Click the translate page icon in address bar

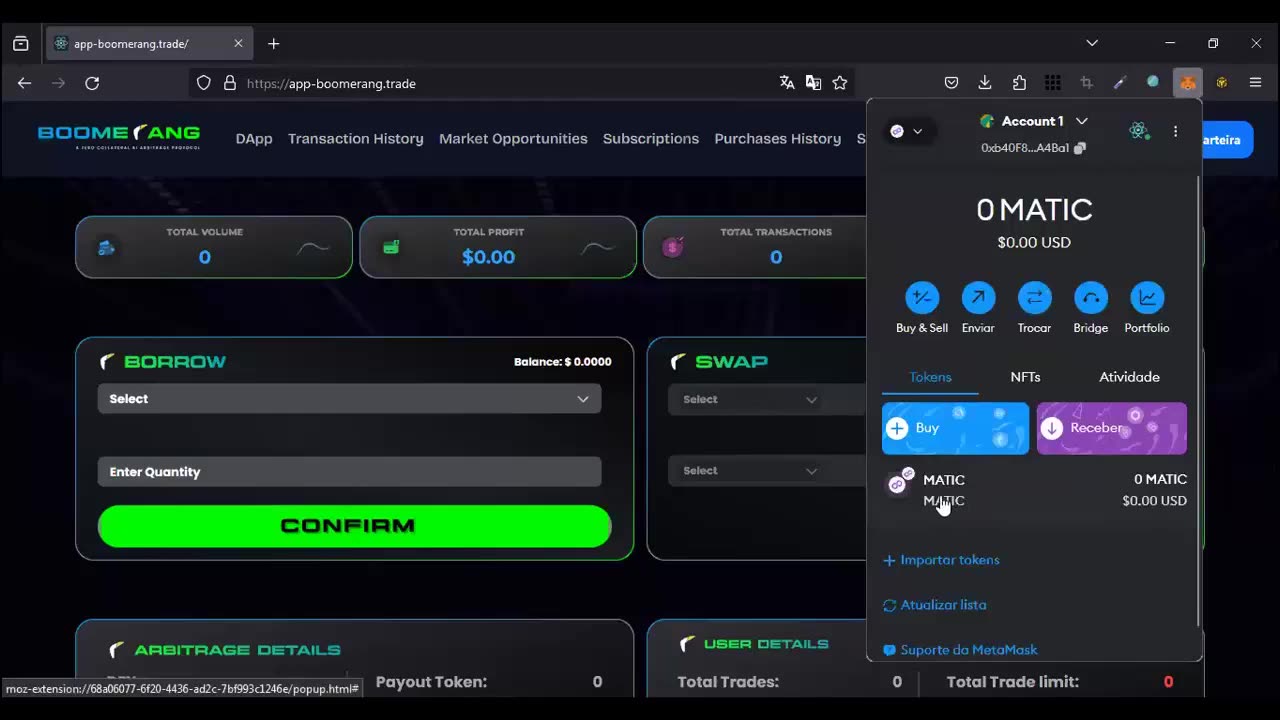pos(787,83)
